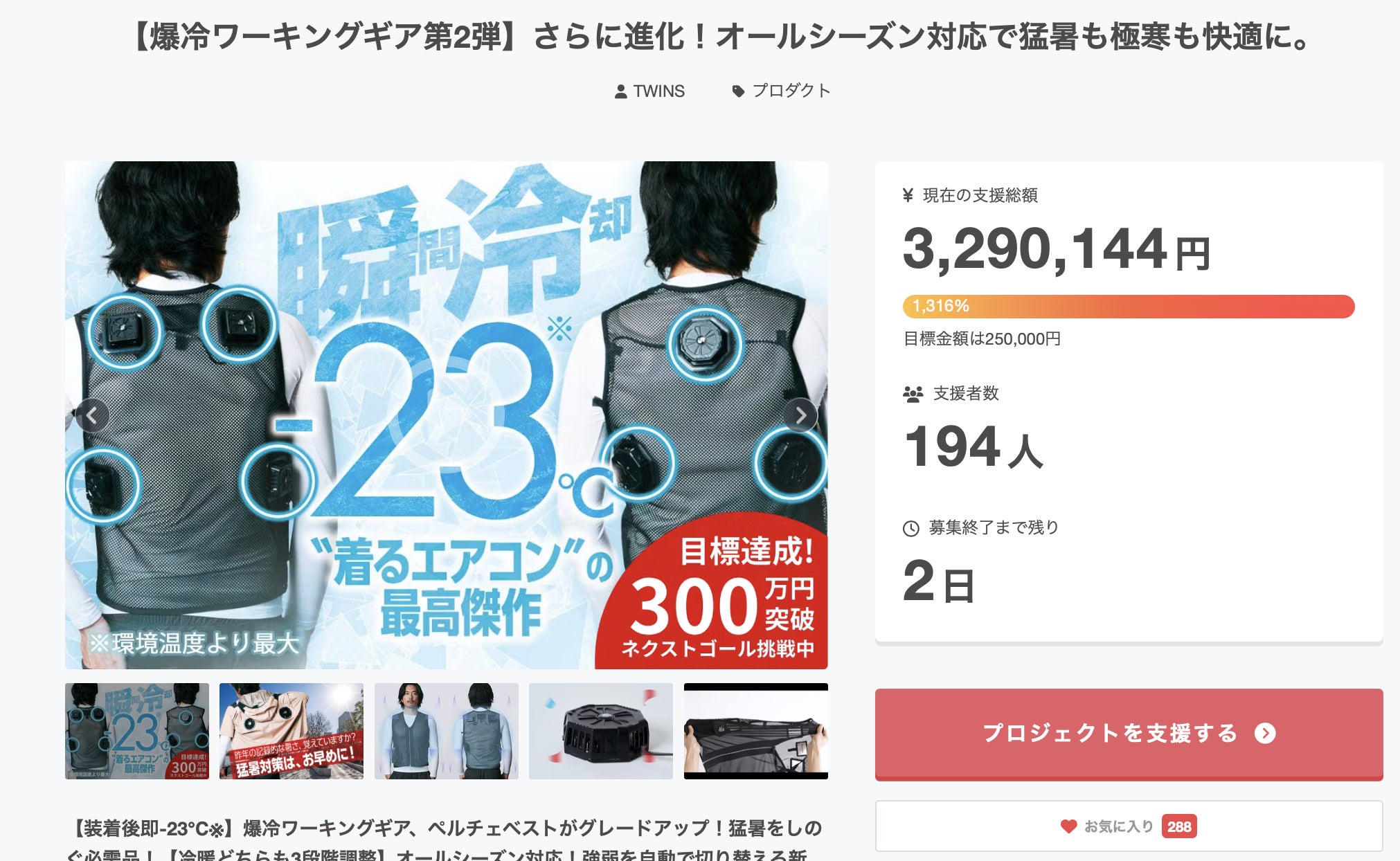This screenshot has height=861, width=1400.
Task: Select first thumbnail with -23°C vest
Action: [x=137, y=731]
